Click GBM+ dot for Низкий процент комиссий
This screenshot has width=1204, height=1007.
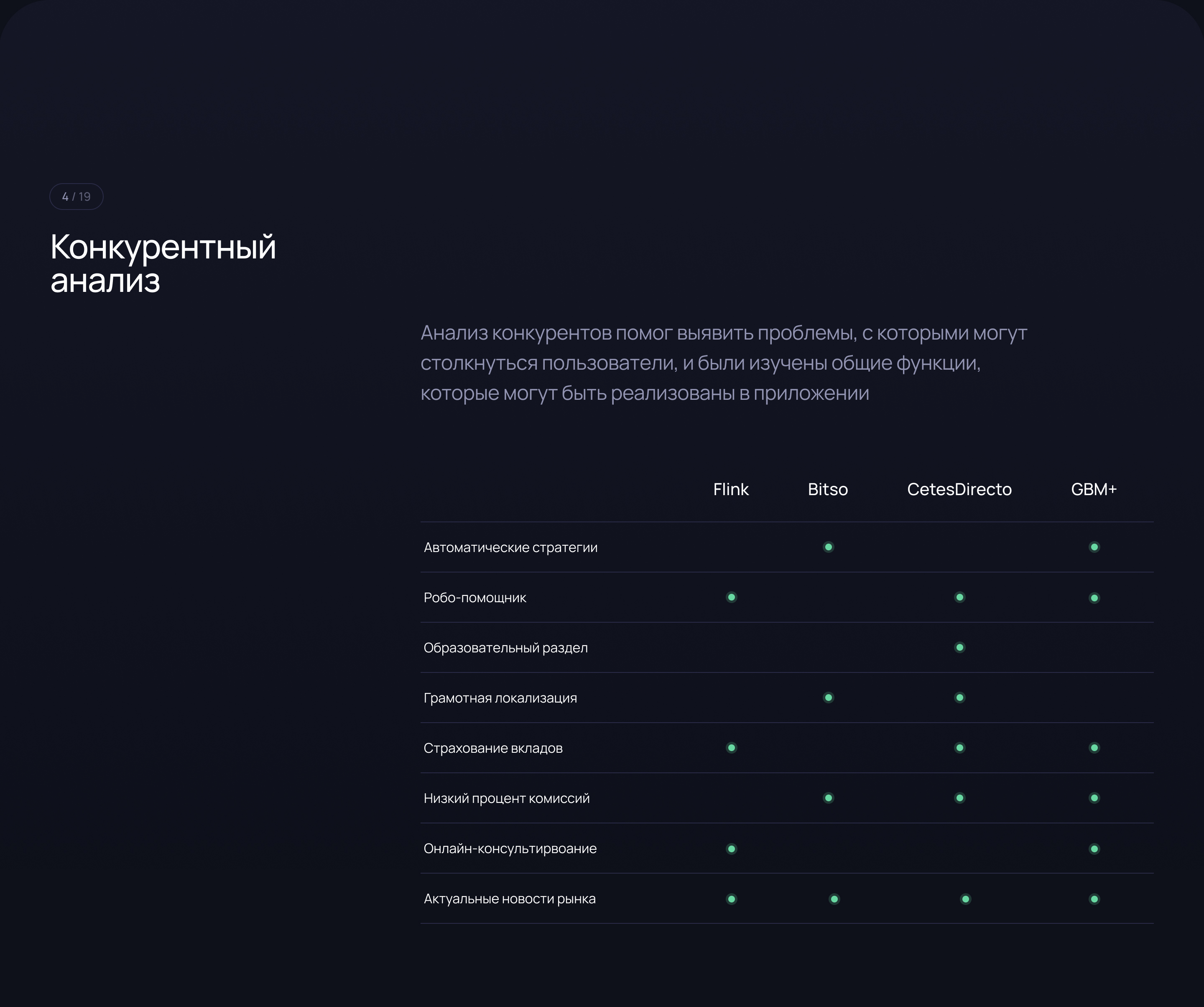point(1094,798)
